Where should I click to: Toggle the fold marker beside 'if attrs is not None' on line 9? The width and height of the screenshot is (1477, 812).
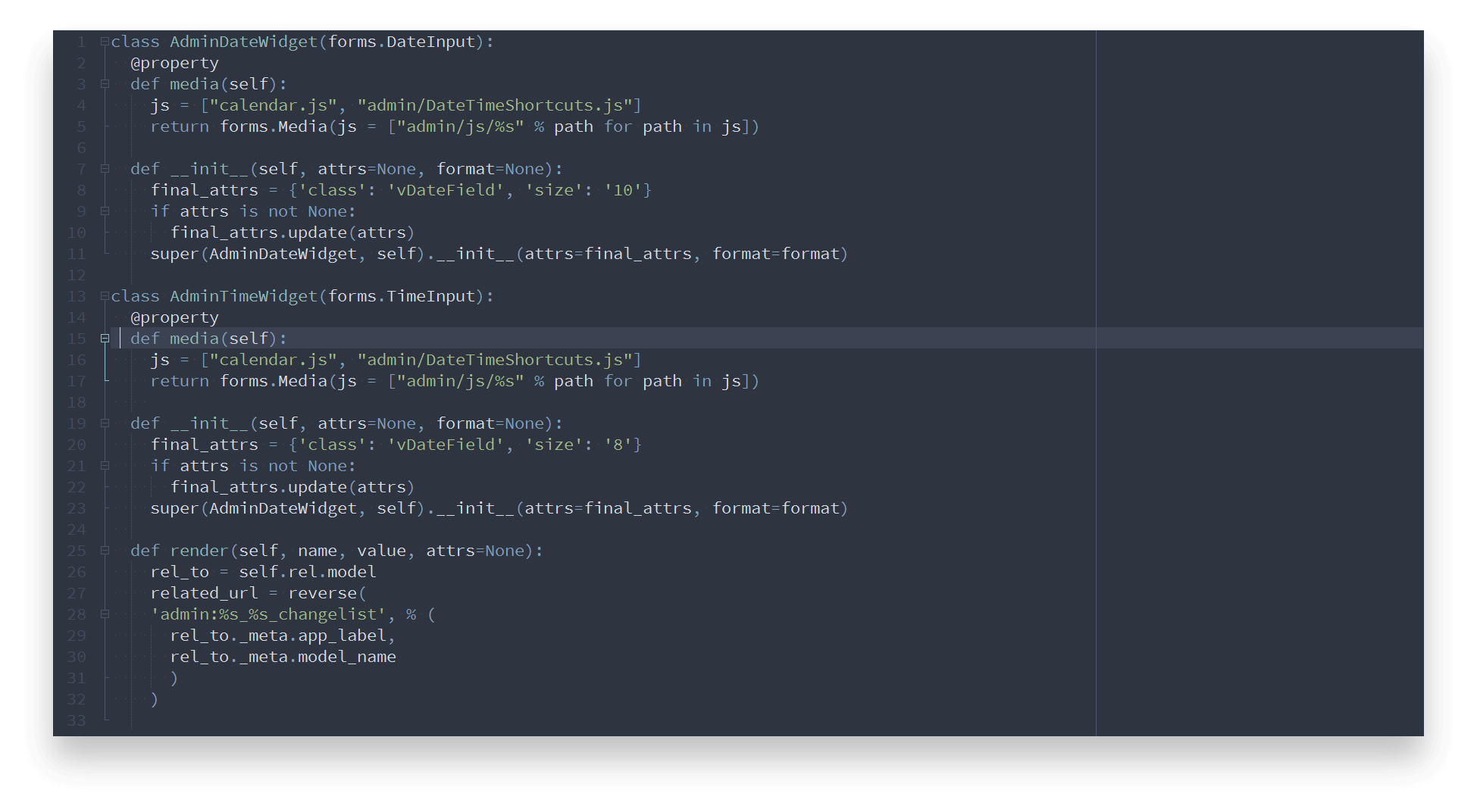click(x=103, y=211)
